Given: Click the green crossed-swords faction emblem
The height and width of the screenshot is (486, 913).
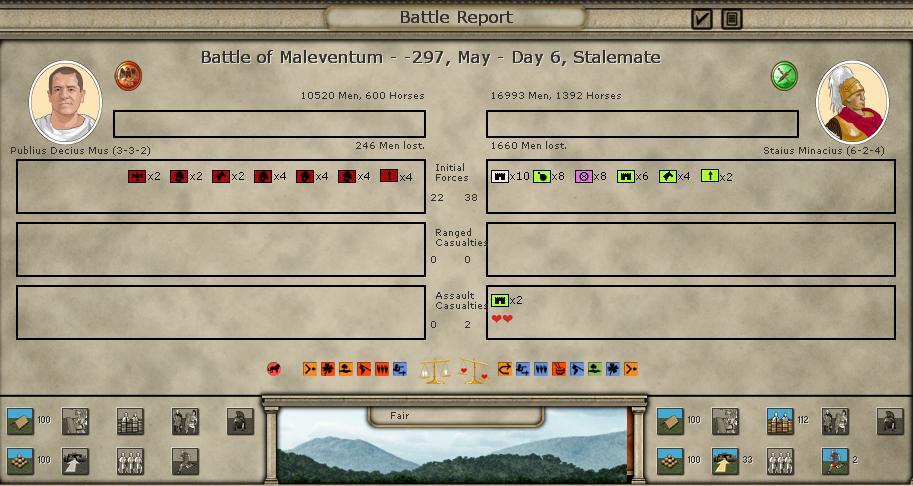Looking at the screenshot, I should click(x=784, y=75).
